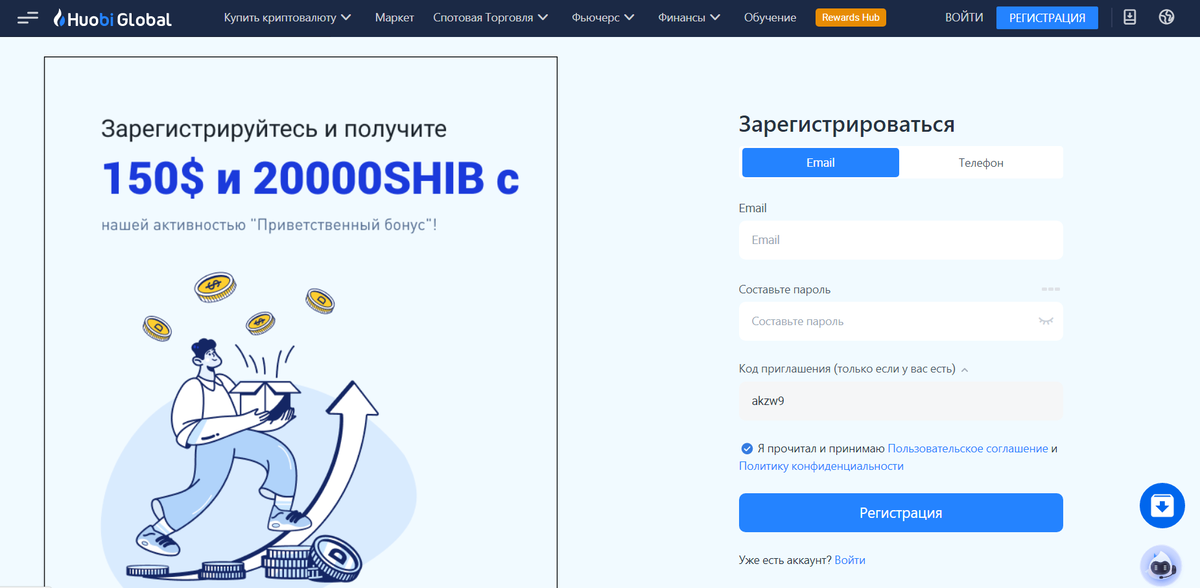Open the Маркет menu item
This screenshot has height=588, width=1200.
coord(394,18)
